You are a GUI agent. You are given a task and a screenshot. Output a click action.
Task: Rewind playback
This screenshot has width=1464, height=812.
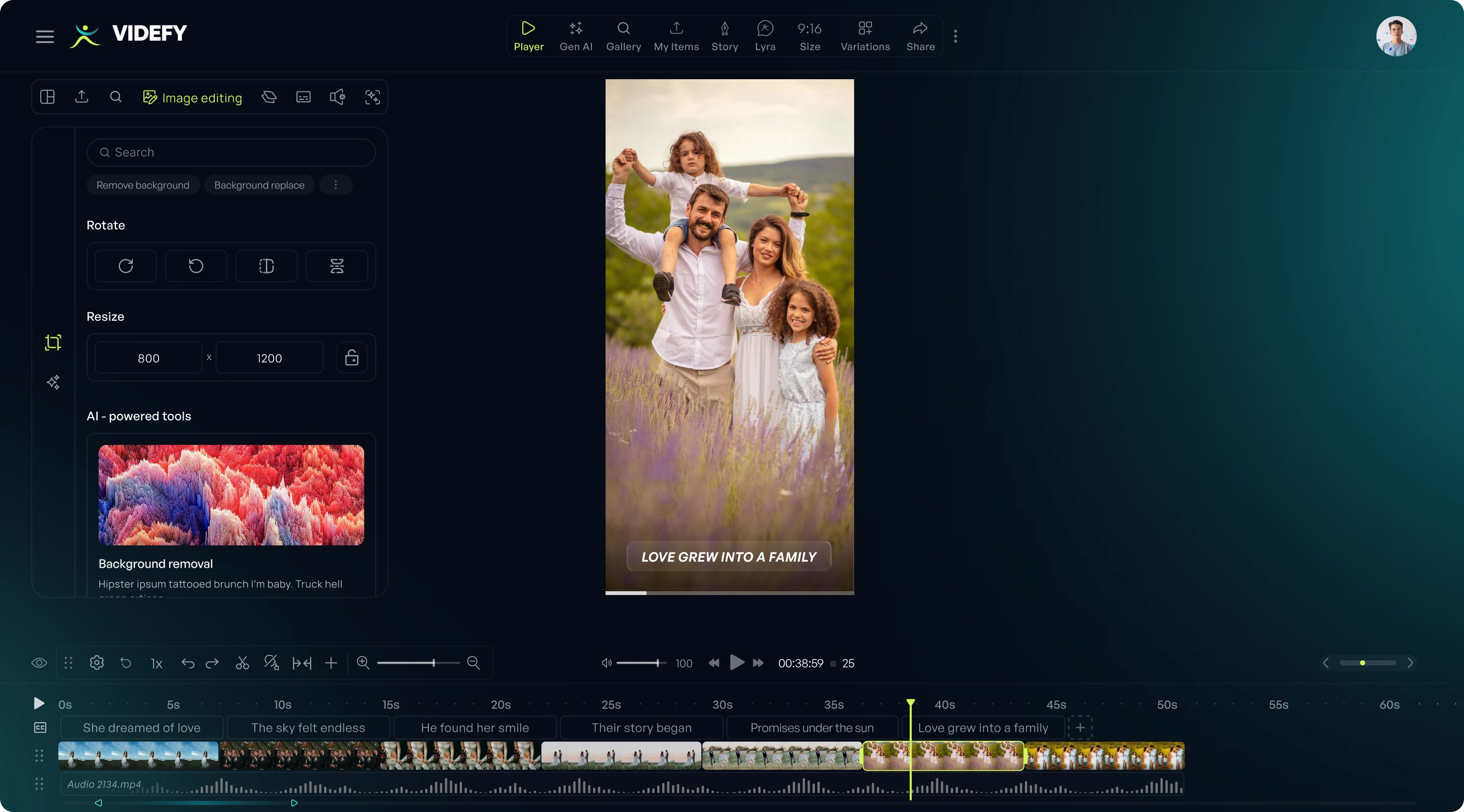[x=714, y=663]
